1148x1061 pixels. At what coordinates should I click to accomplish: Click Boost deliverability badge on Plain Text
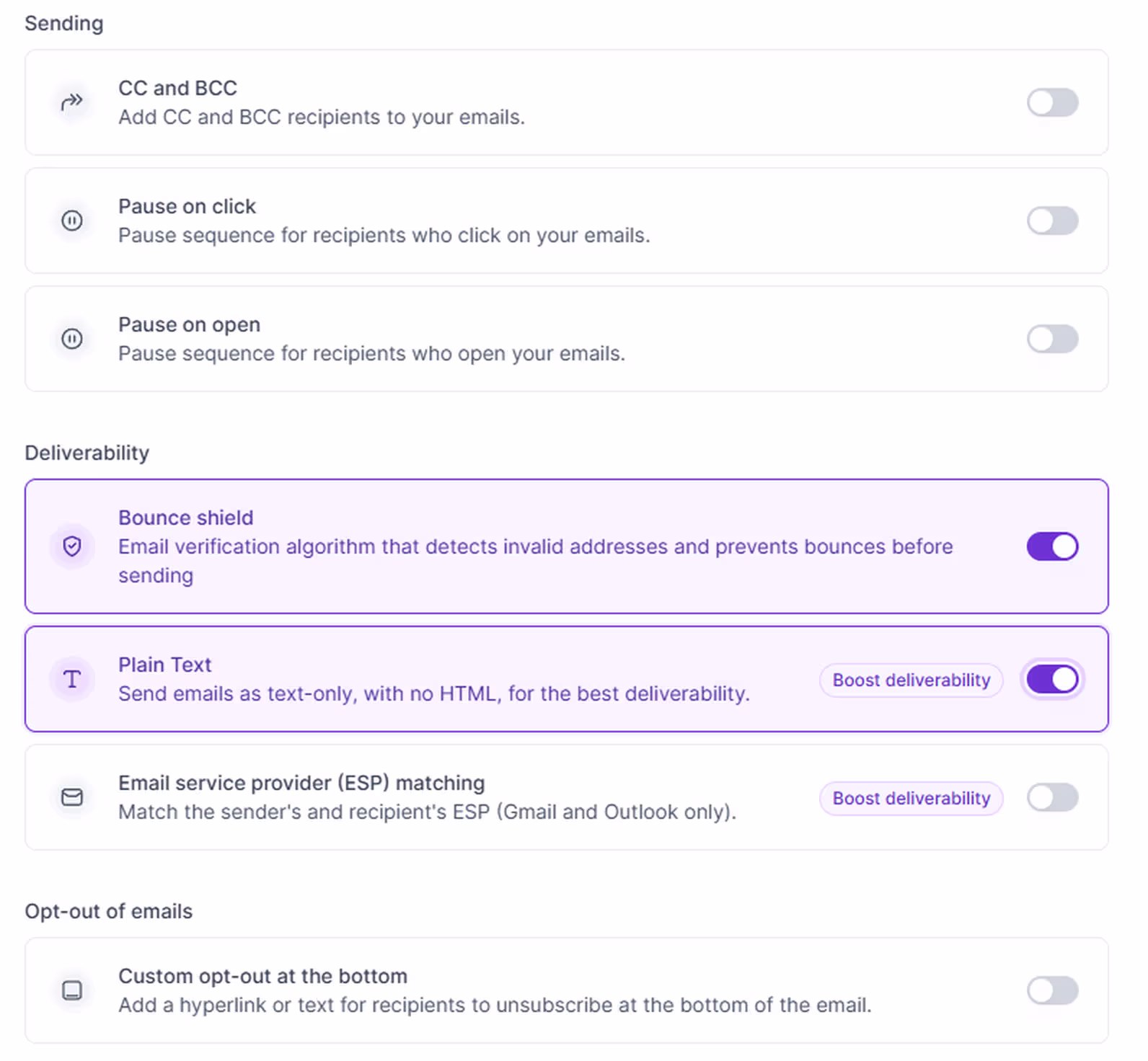911,680
